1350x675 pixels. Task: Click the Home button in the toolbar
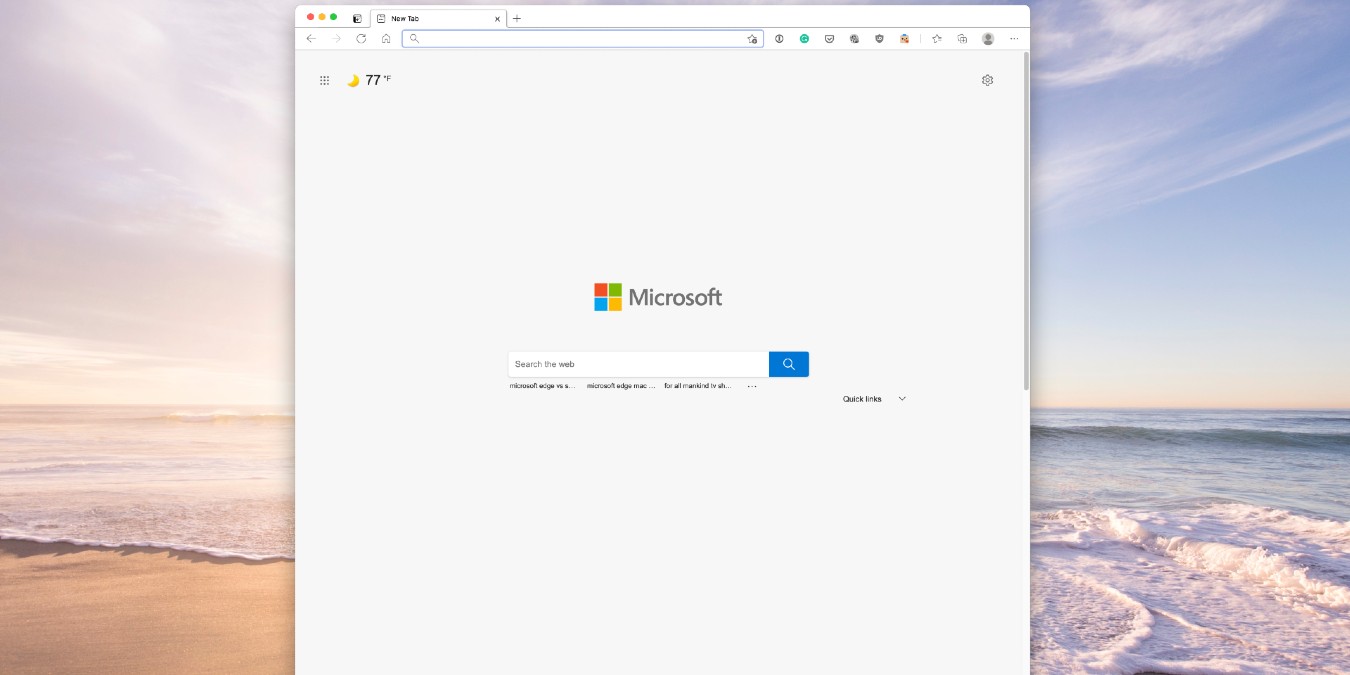coord(386,38)
